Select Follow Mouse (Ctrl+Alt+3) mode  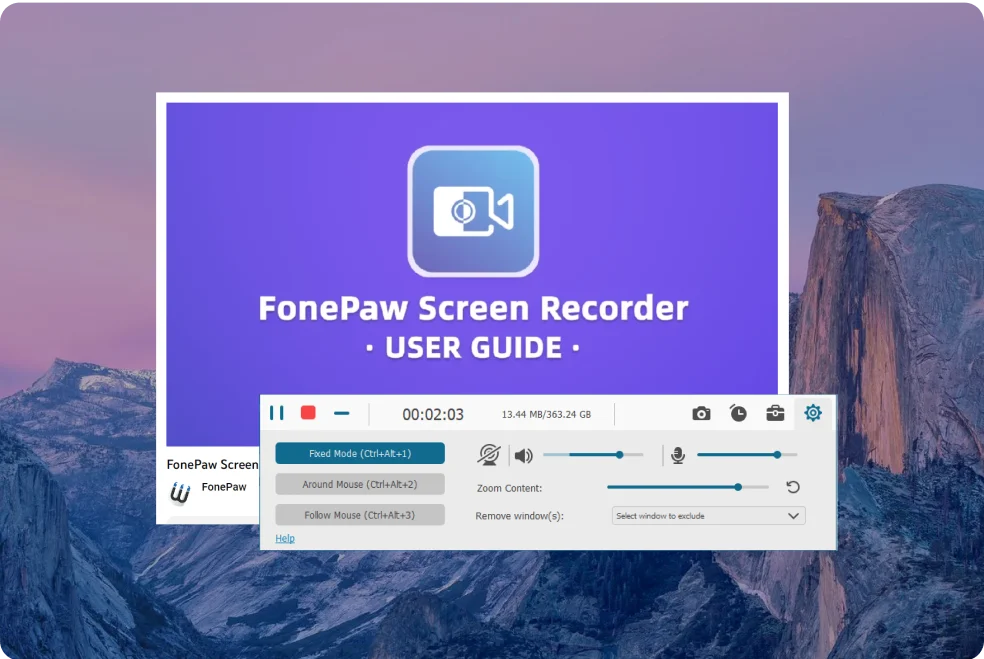pos(360,515)
